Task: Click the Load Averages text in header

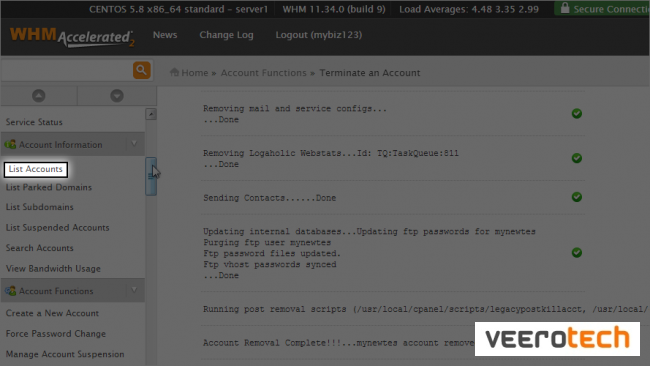Action: (469, 9)
